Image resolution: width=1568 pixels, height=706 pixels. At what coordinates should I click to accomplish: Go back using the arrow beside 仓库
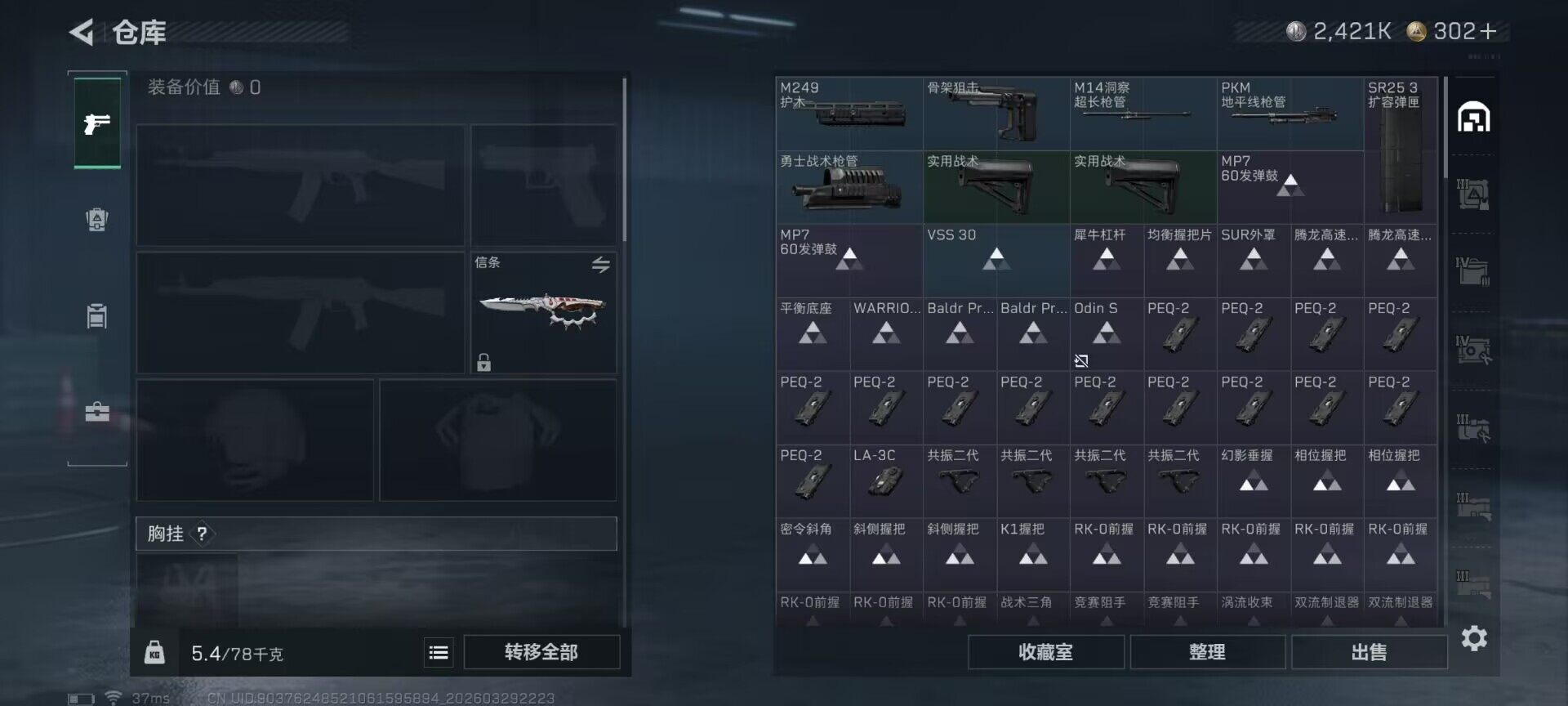(x=82, y=33)
